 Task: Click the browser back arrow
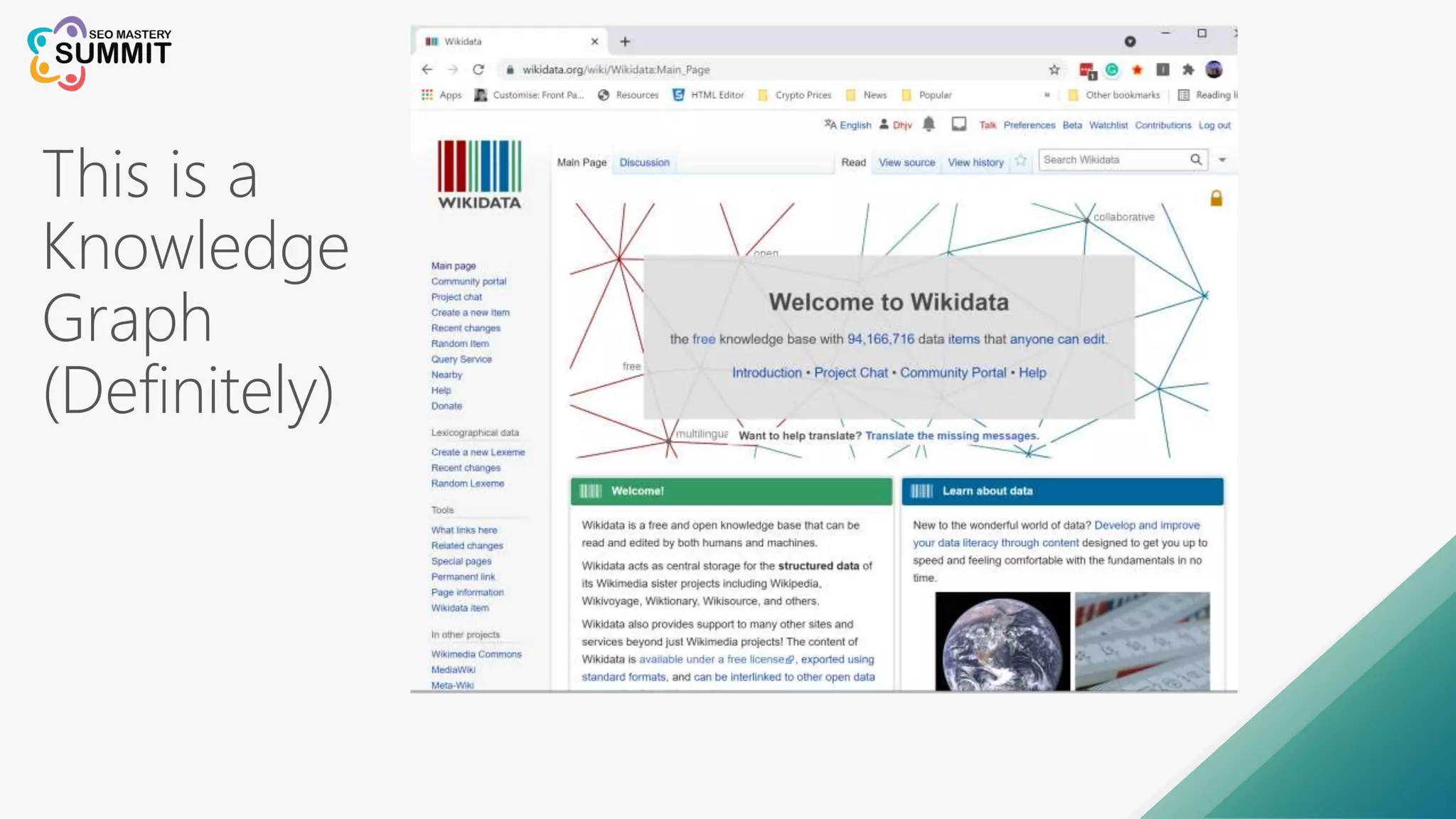tap(427, 70)
